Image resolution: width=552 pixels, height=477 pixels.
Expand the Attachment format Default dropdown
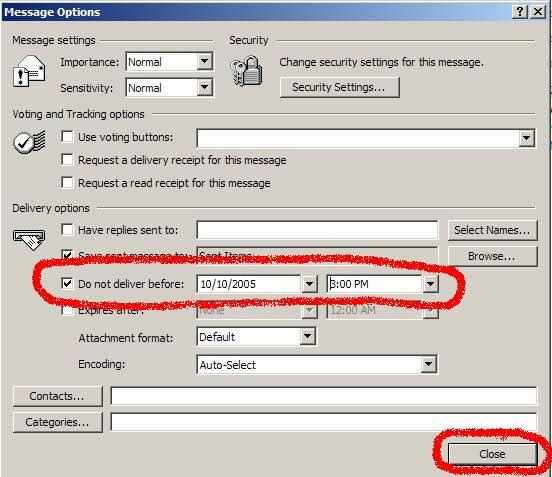[307, 337]
